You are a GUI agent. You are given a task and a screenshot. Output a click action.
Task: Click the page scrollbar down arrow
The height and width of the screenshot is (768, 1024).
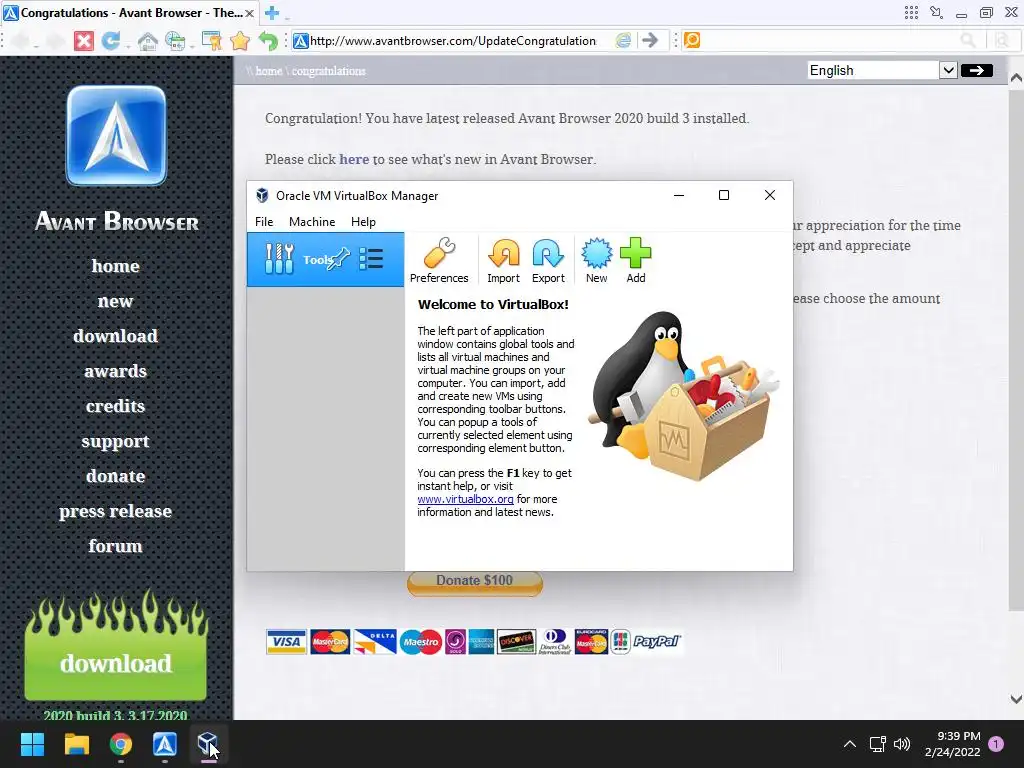pyautogui.click(x=1016, y=699)
